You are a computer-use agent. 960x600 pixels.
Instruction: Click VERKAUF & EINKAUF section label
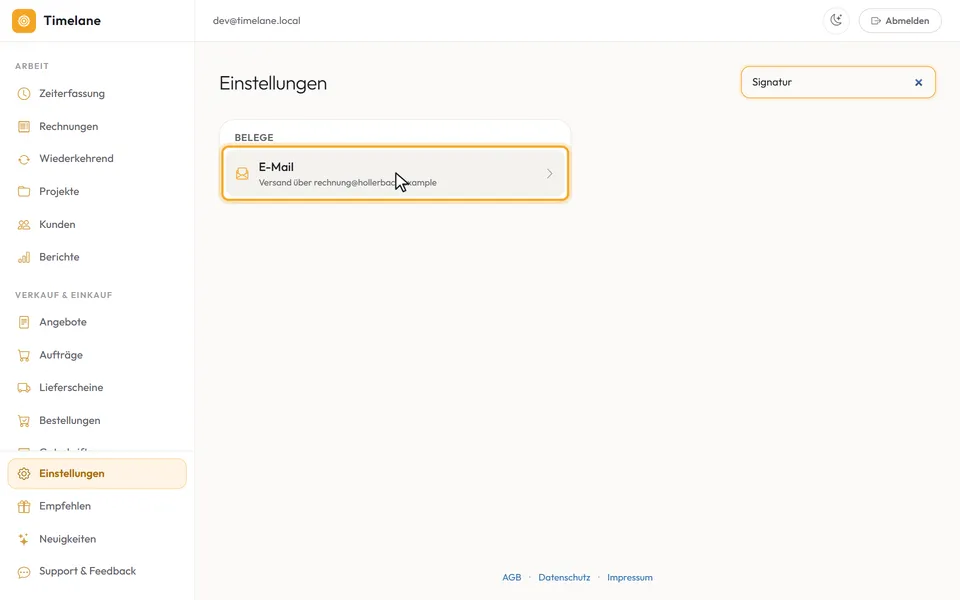click(64, 295)
